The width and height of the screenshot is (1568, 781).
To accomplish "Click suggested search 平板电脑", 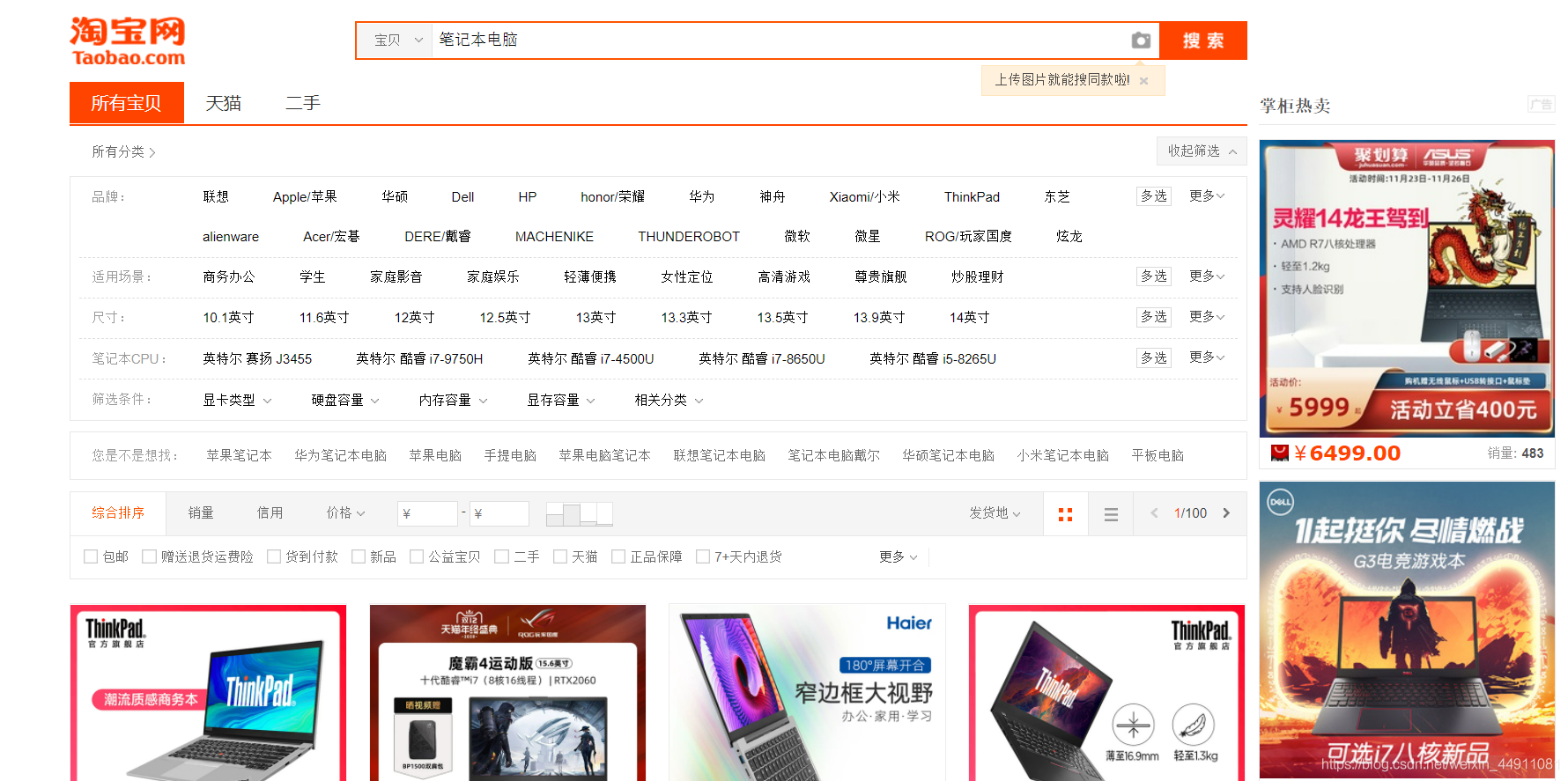I will tap(1158, 456).
